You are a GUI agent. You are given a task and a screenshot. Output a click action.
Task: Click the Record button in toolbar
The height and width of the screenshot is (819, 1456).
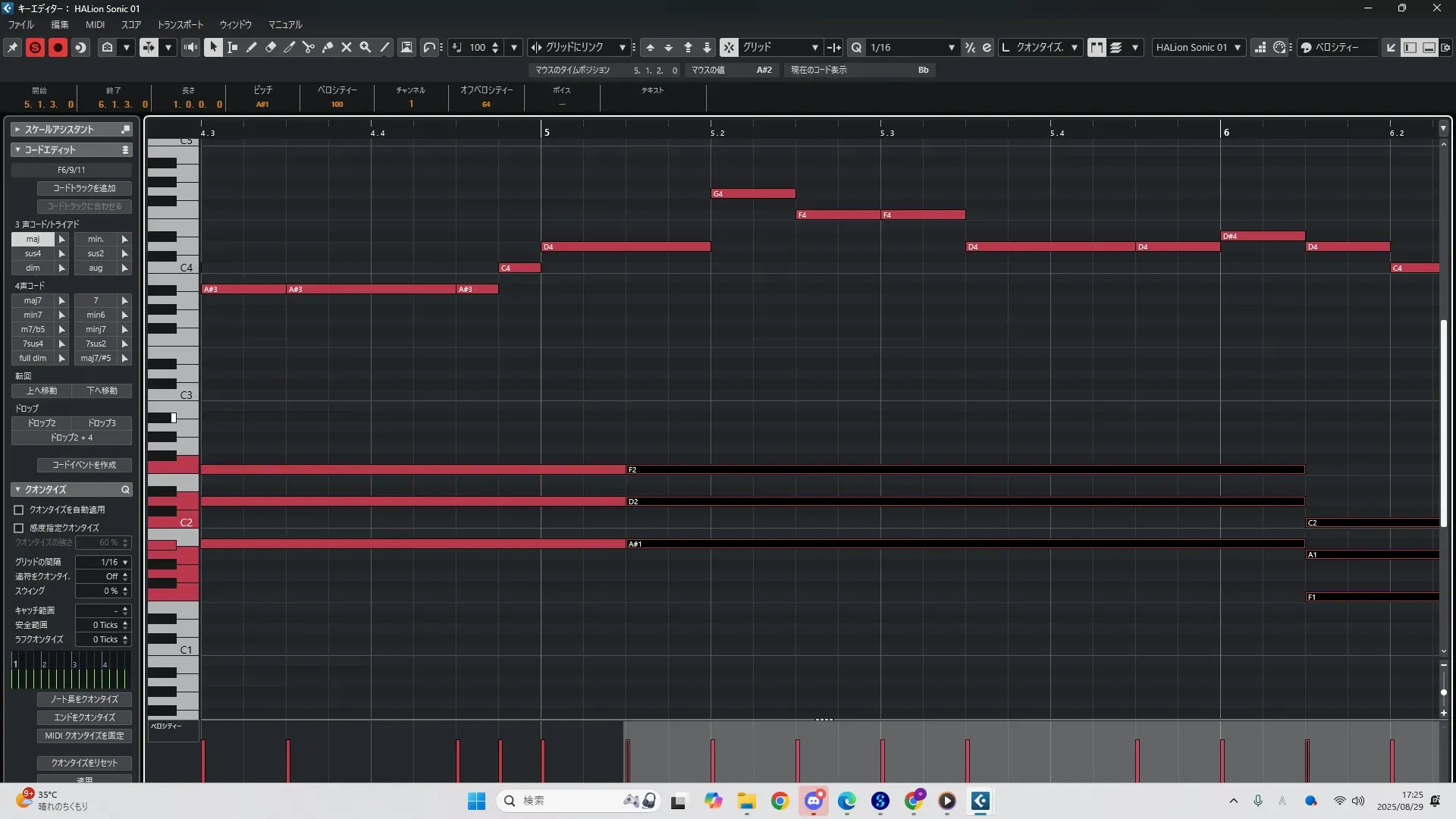pos(58,47)
